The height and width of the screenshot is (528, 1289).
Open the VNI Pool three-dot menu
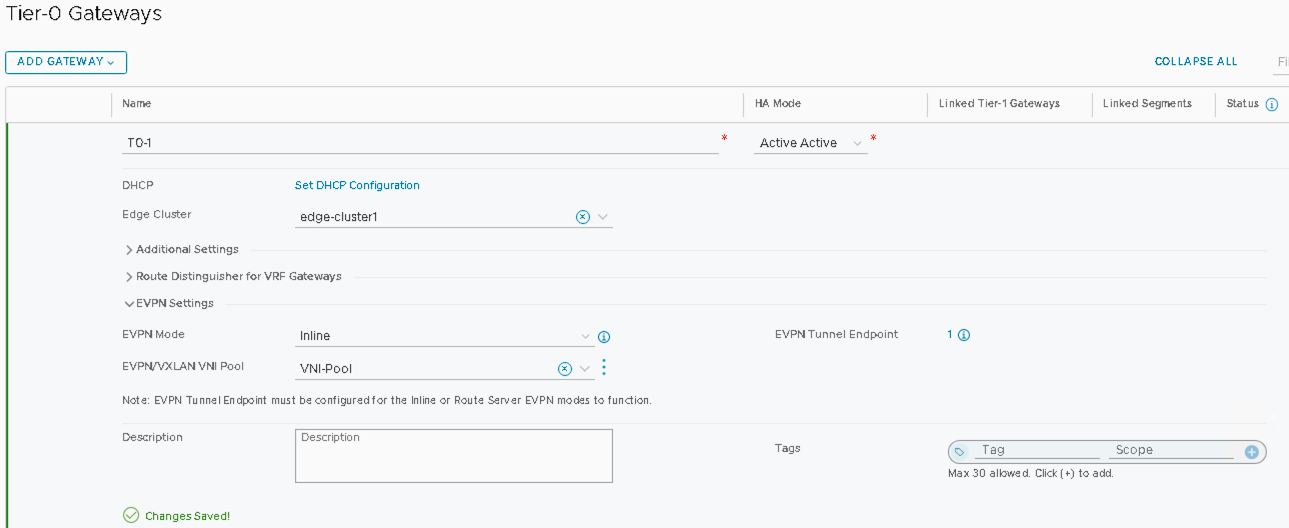pyautogui.click(x=604, y=368)
